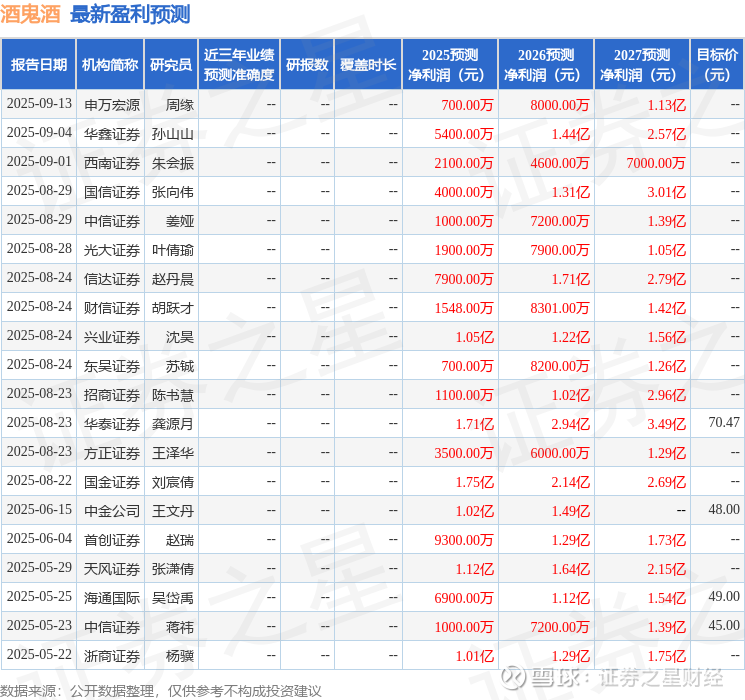745x700 pixels.
Task: Select institution 天风证券
Action: 112,569
